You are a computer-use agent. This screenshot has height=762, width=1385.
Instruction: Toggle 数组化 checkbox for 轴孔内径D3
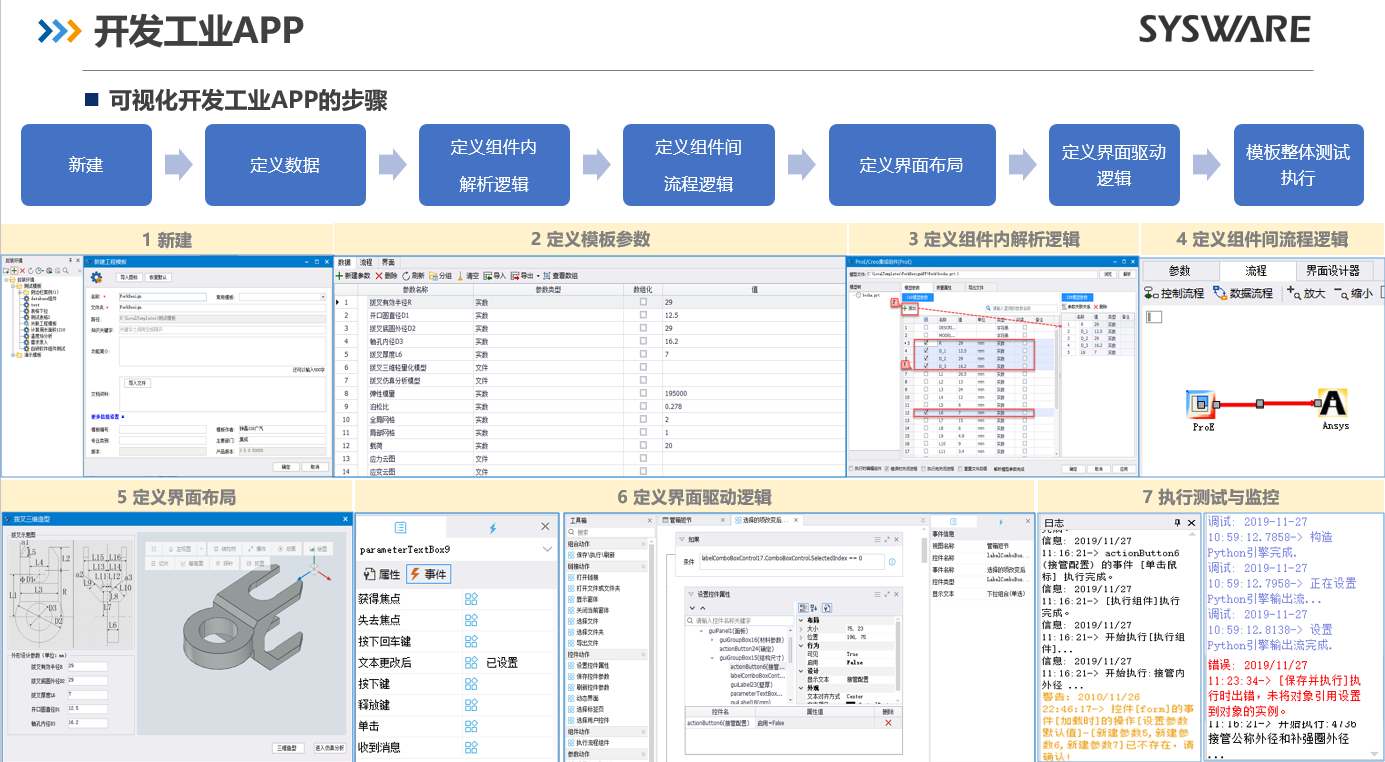pyautogui.click(x=642, y=341)
